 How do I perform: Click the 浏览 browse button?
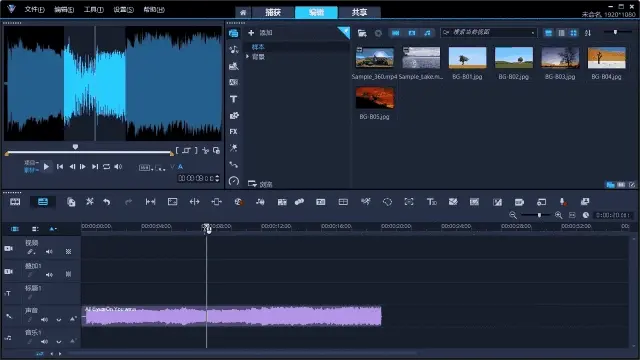pos(260,184)
